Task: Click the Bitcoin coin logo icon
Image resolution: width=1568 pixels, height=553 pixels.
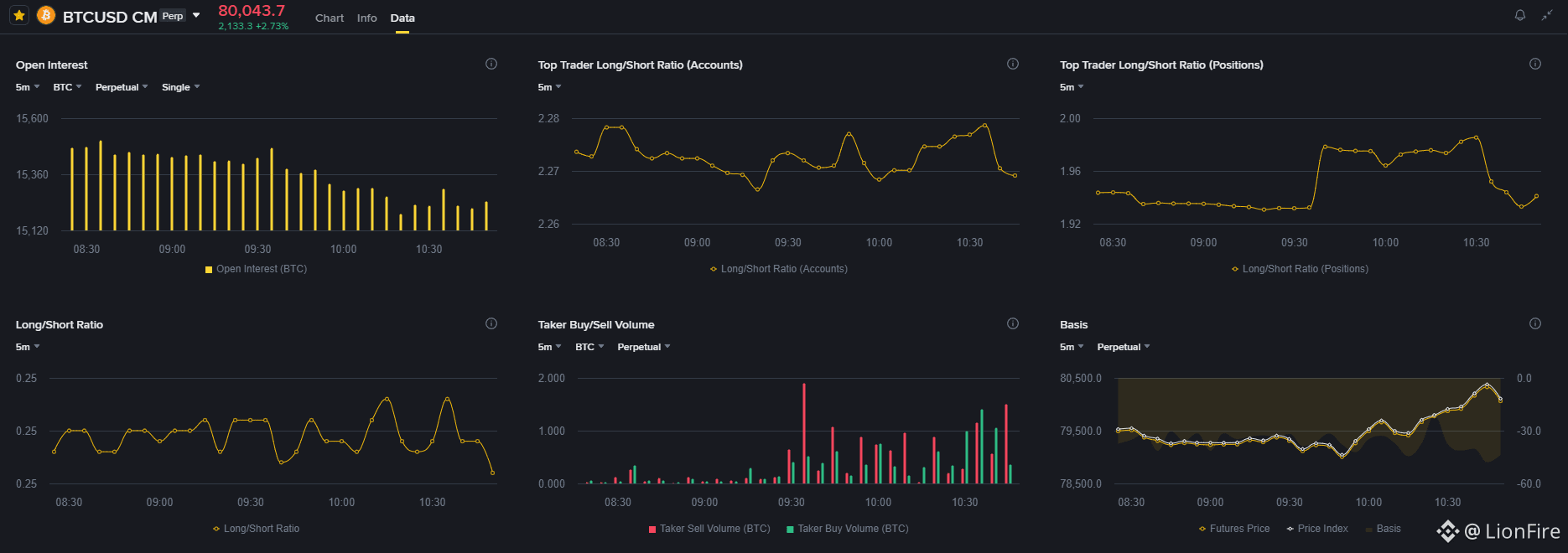Action: tap(46, 15)
